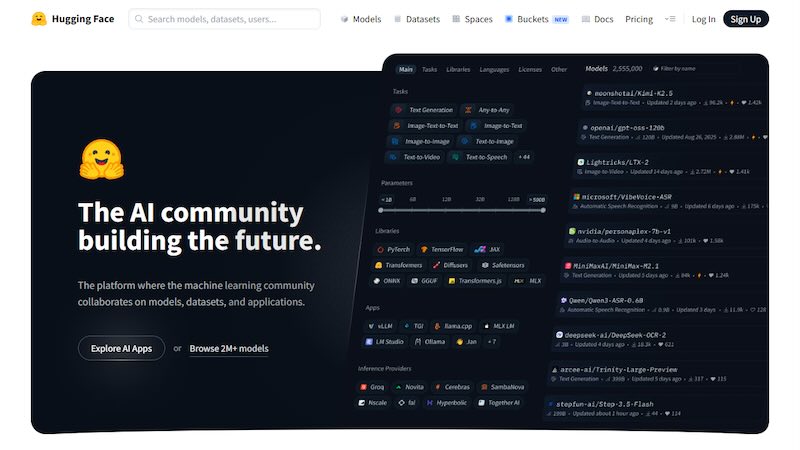800x450 pixels.
Task: Click the Novita provider icon
Action: tap(398, 387)
